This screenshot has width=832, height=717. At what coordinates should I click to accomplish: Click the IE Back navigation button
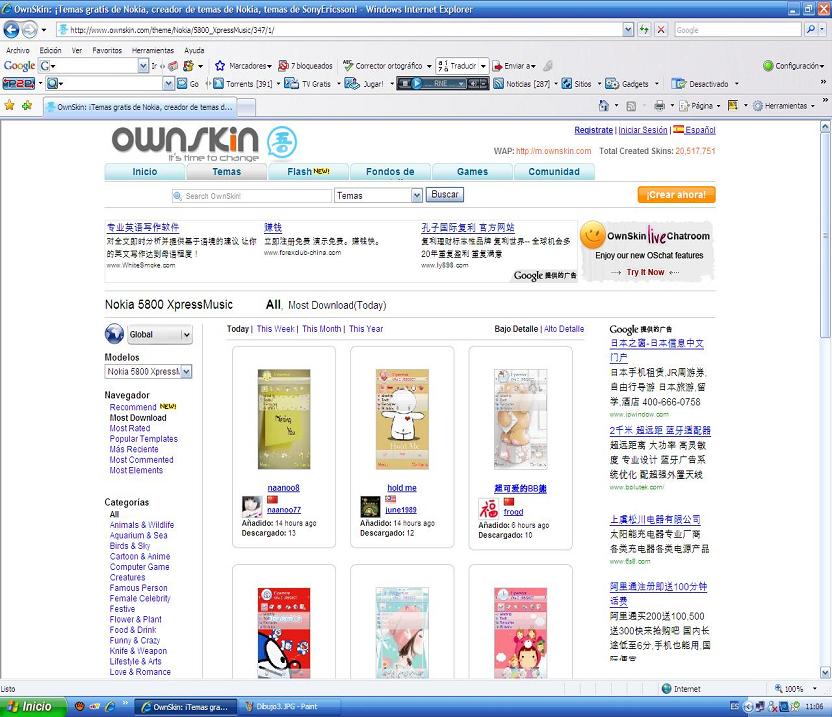tap(12, 30)
